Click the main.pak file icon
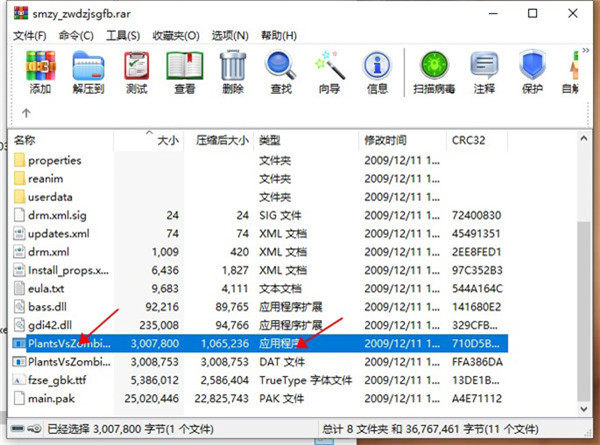Image resolution: width=600 pixels, height=445 pixels. point(19,398)
